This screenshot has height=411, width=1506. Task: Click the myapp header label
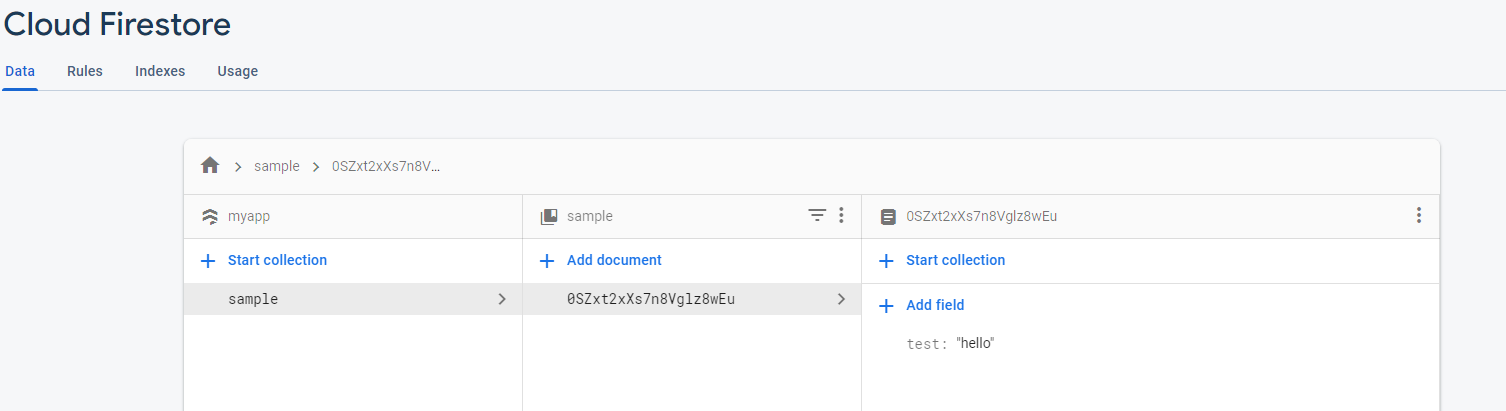(x=249, y=216)
